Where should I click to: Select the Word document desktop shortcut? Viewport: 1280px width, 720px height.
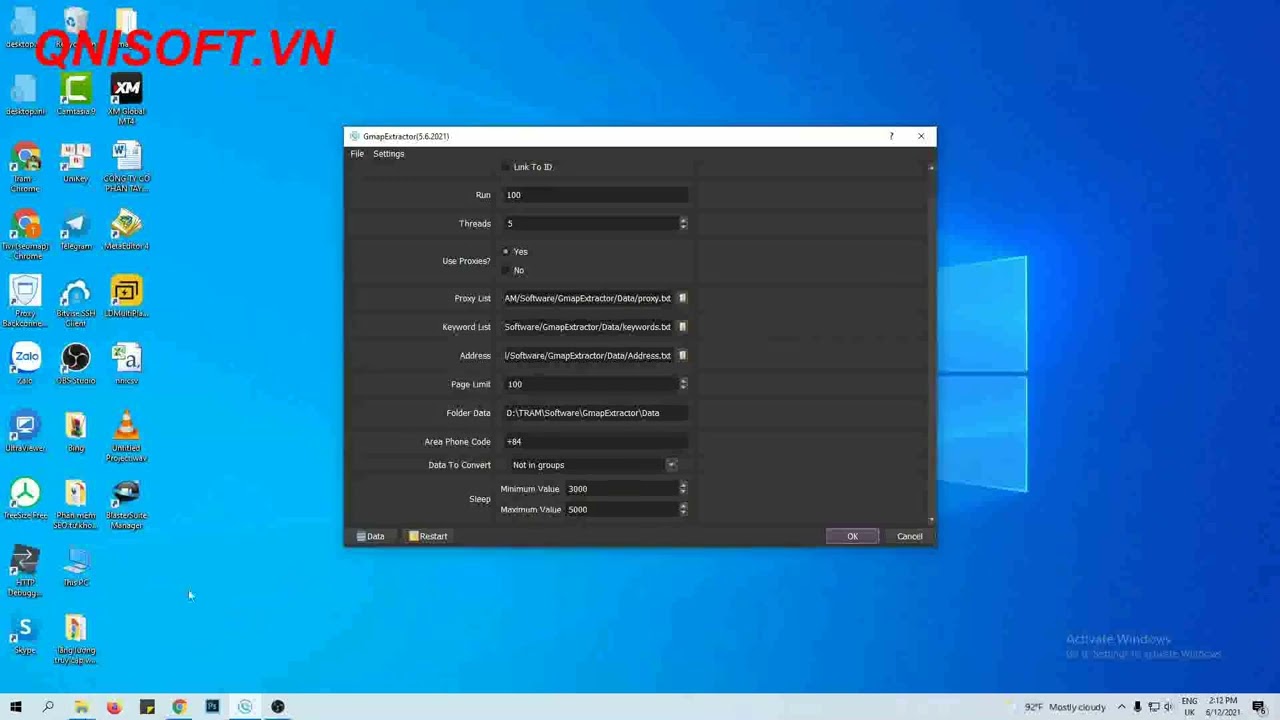[126, 167]
